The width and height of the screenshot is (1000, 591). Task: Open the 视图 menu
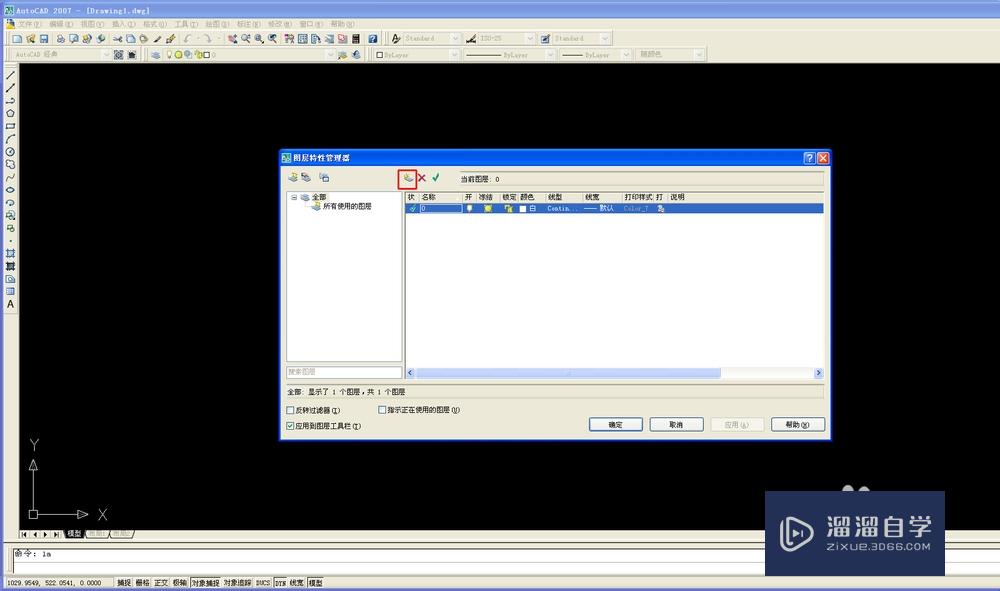[x=92, y=24]
